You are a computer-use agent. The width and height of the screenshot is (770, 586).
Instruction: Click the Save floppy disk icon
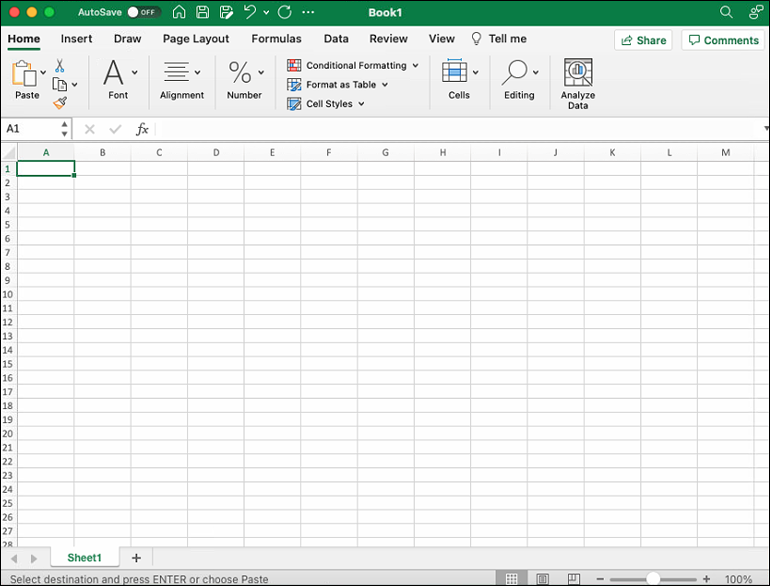(202, 12)
